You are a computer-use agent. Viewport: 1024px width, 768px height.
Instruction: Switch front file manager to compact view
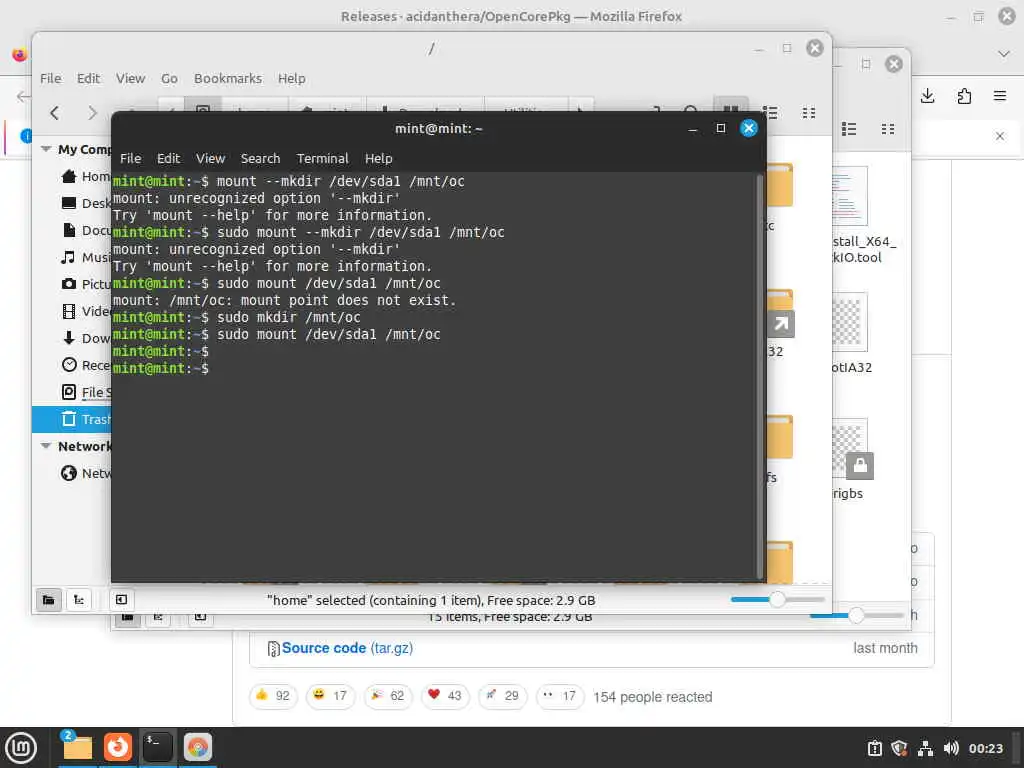click(x=809, y=112)
